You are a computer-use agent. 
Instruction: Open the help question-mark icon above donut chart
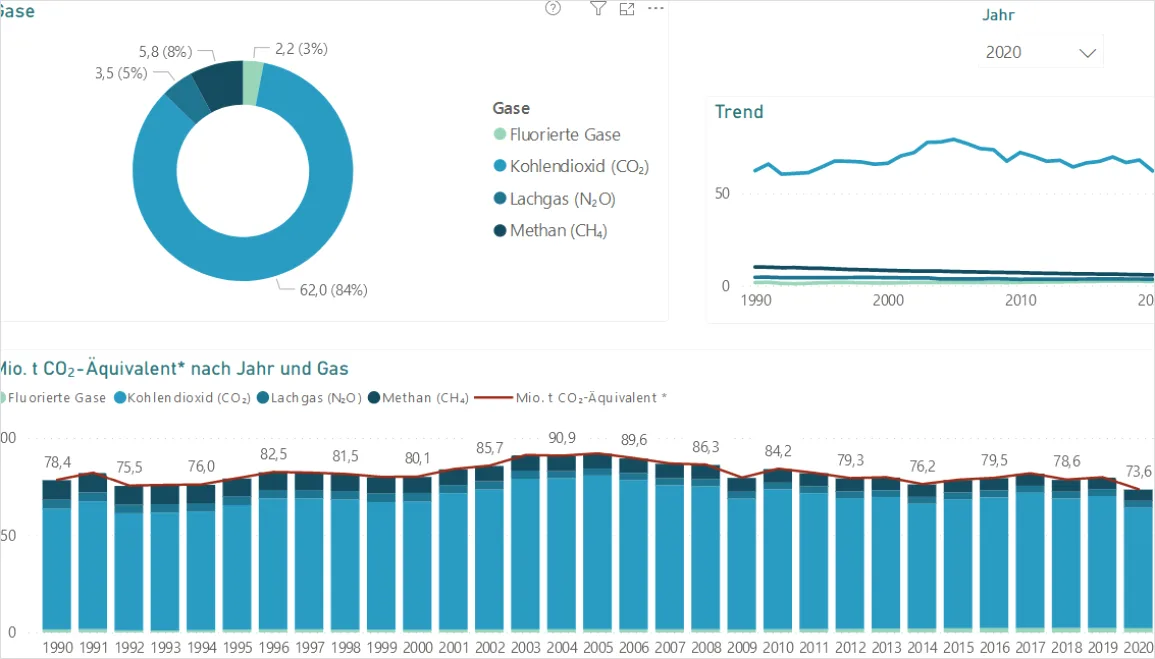(x=552, y=8)
